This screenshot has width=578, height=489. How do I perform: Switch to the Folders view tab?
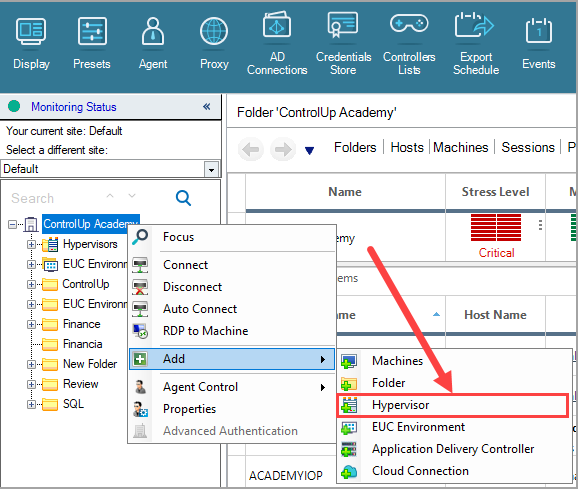pyautogui.click(x=355, y=147)
